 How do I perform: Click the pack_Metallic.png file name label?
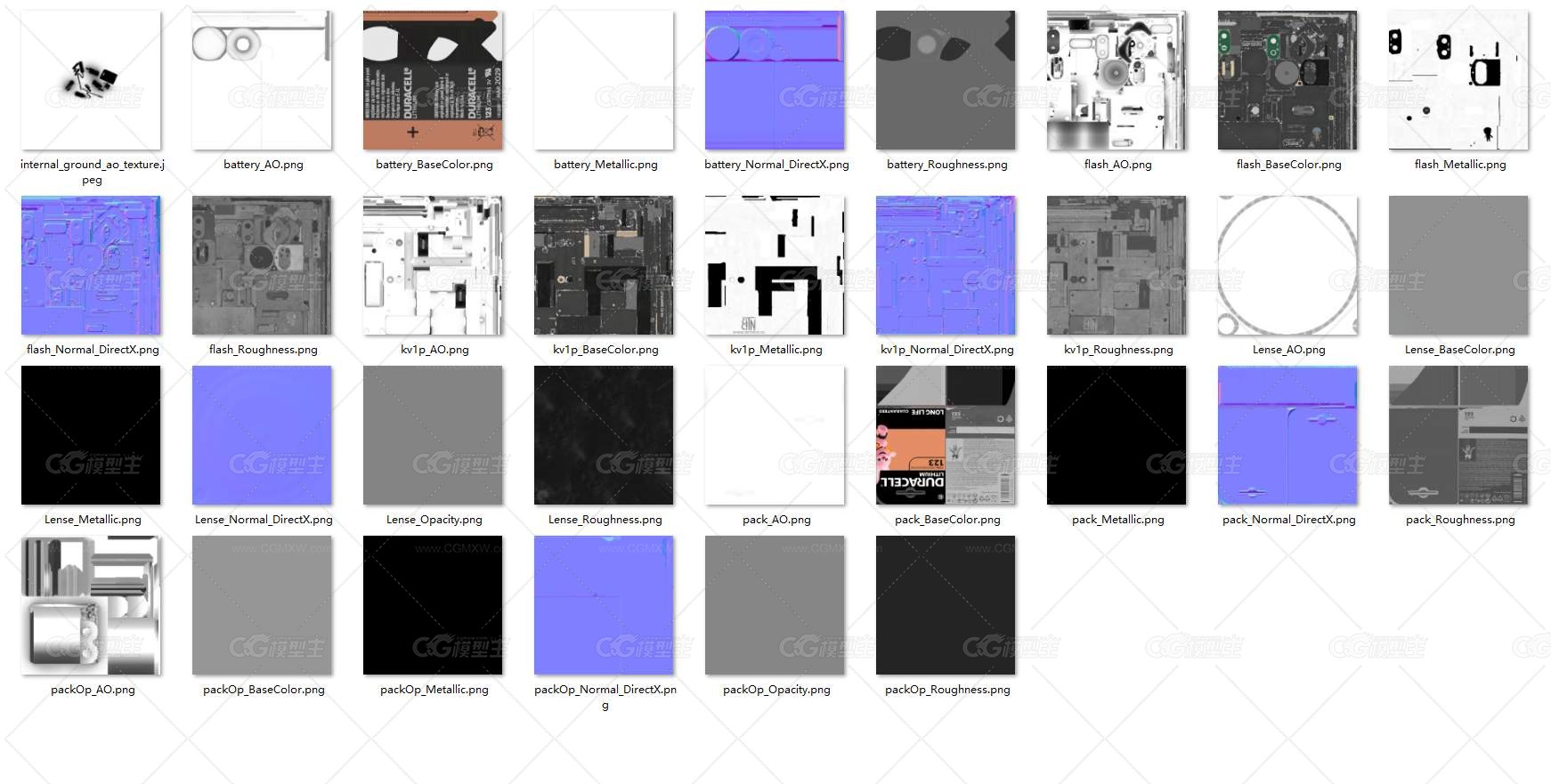(x=1118, y=520)
